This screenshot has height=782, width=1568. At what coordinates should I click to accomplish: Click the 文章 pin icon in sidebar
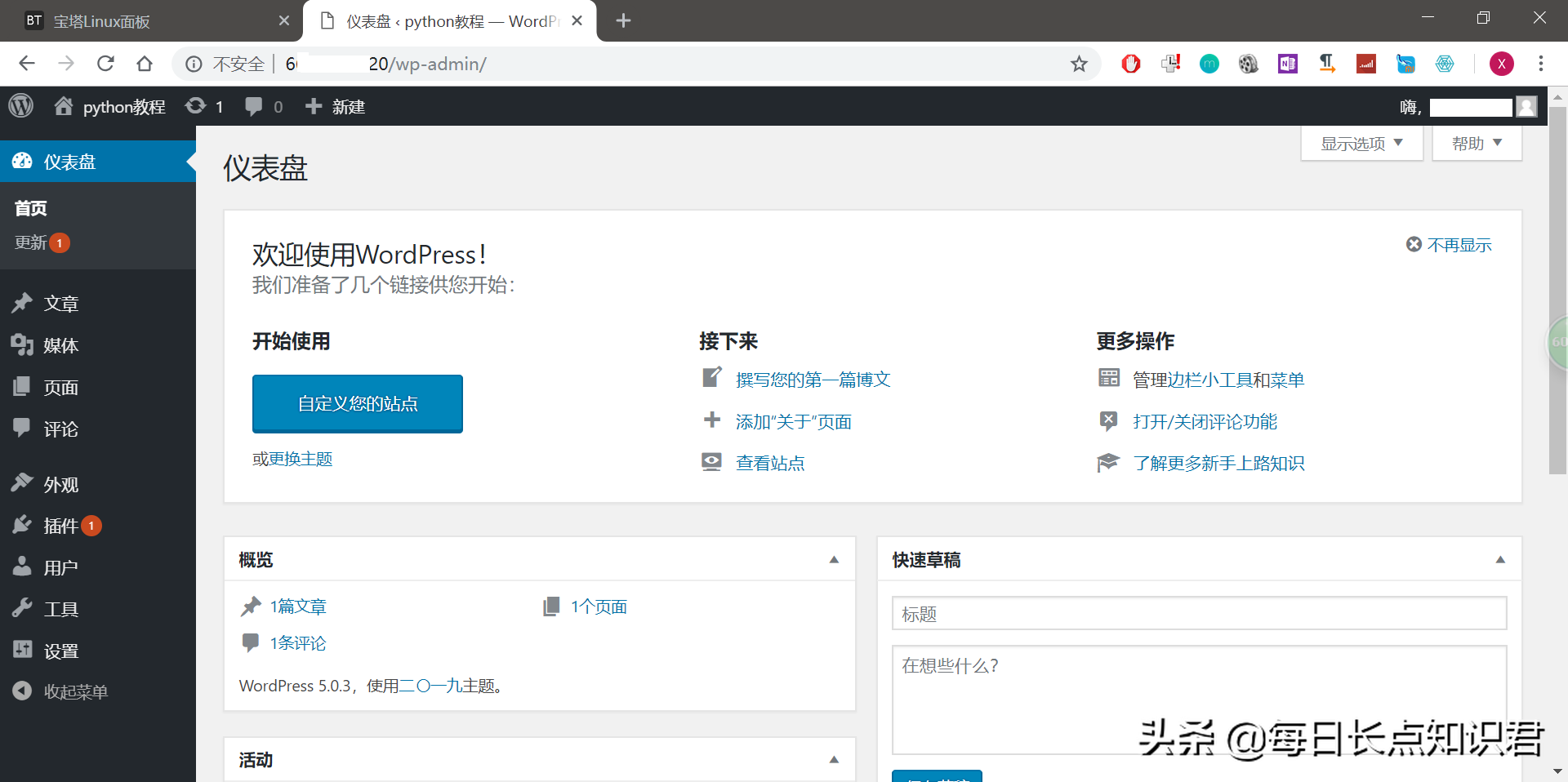tap(22, 303)
